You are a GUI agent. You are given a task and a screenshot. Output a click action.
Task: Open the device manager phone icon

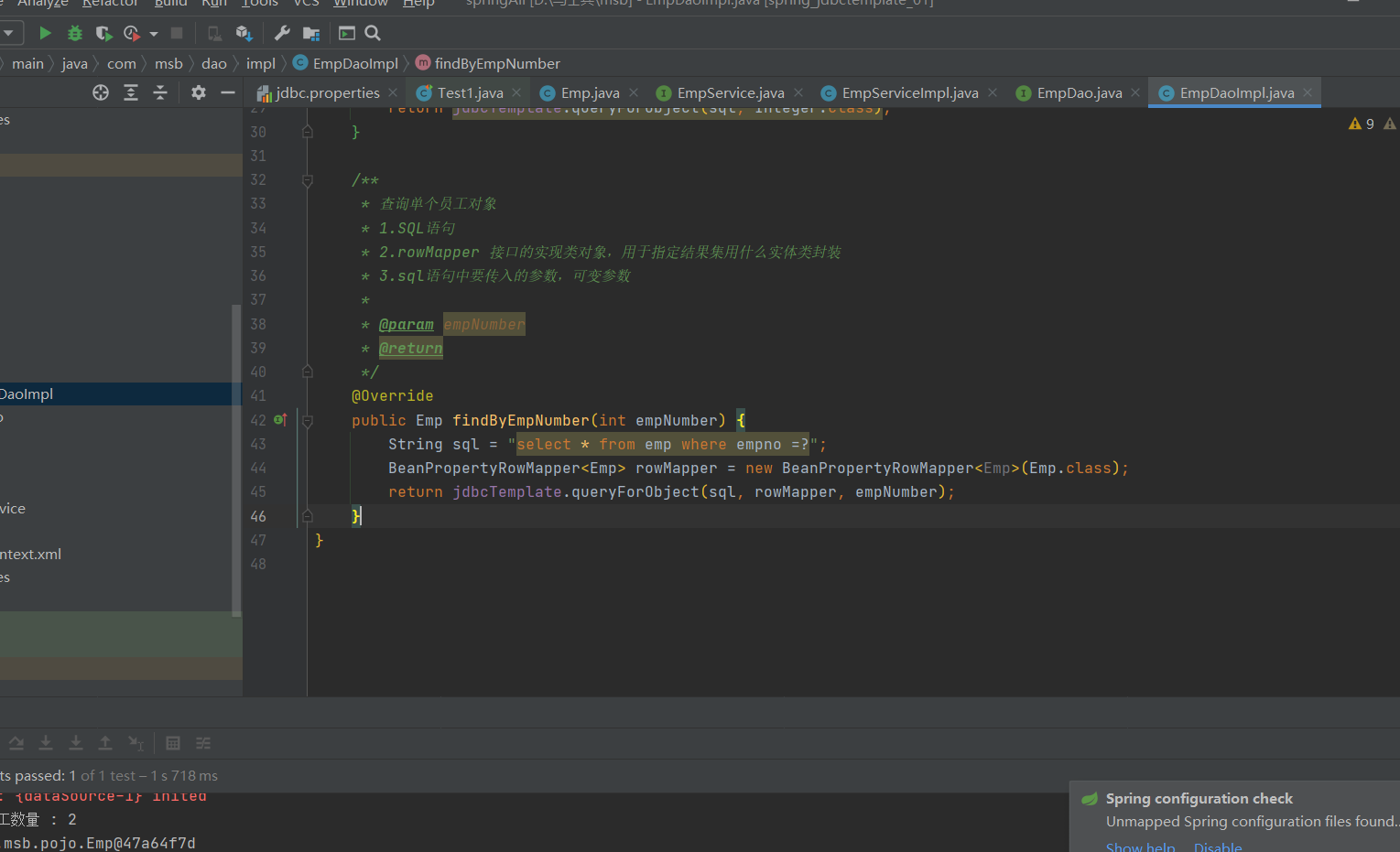(214, 33)
